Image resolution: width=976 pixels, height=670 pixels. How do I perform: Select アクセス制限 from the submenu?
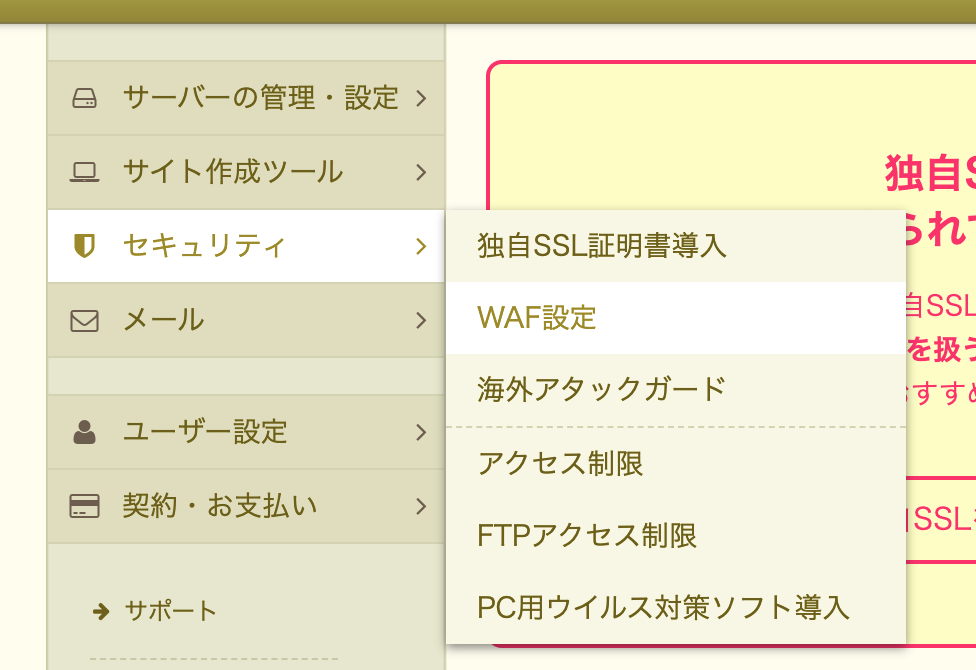pos(561,463)
